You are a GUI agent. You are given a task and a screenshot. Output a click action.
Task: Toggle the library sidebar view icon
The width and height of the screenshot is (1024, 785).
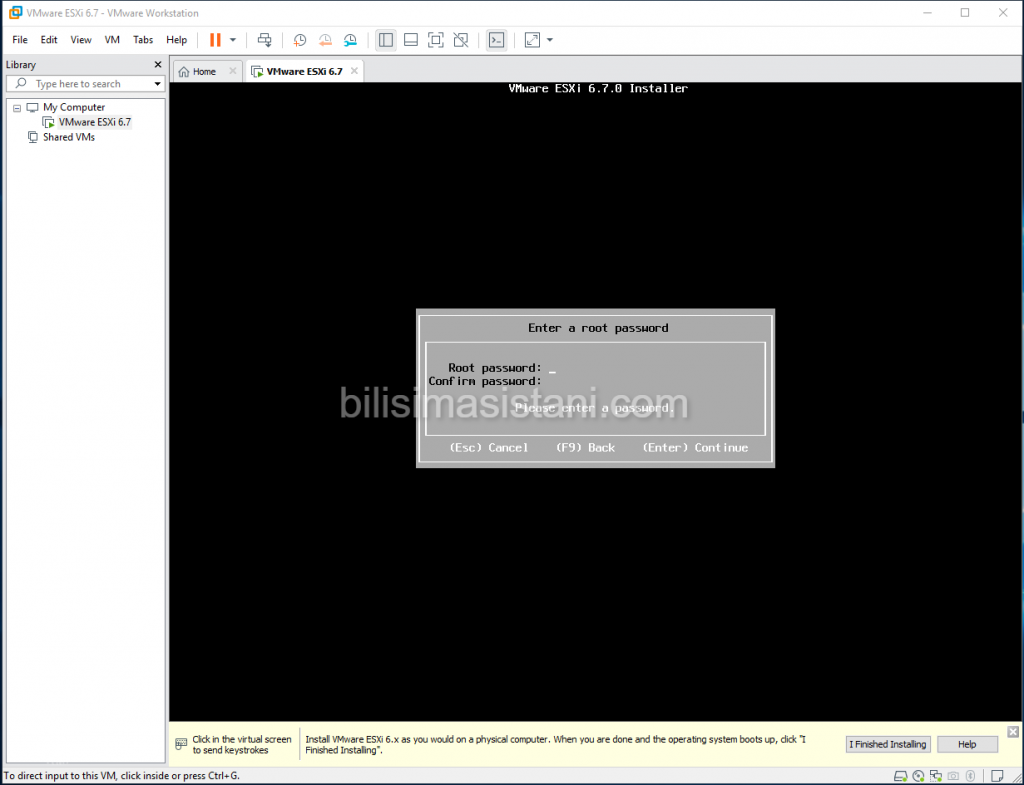[386, 40]
